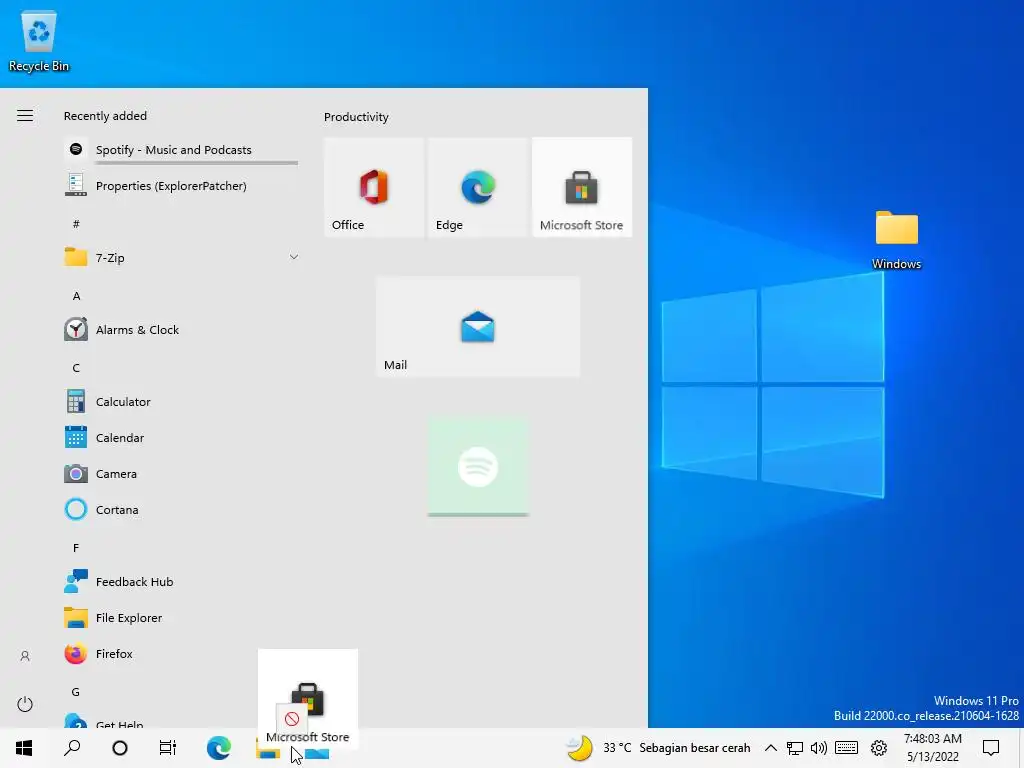The width and height of the screenshot is (1024, 768).
Task: Open the Recycle Bin desktop icon
Action: pyautogui.click(x=39, y=42)
